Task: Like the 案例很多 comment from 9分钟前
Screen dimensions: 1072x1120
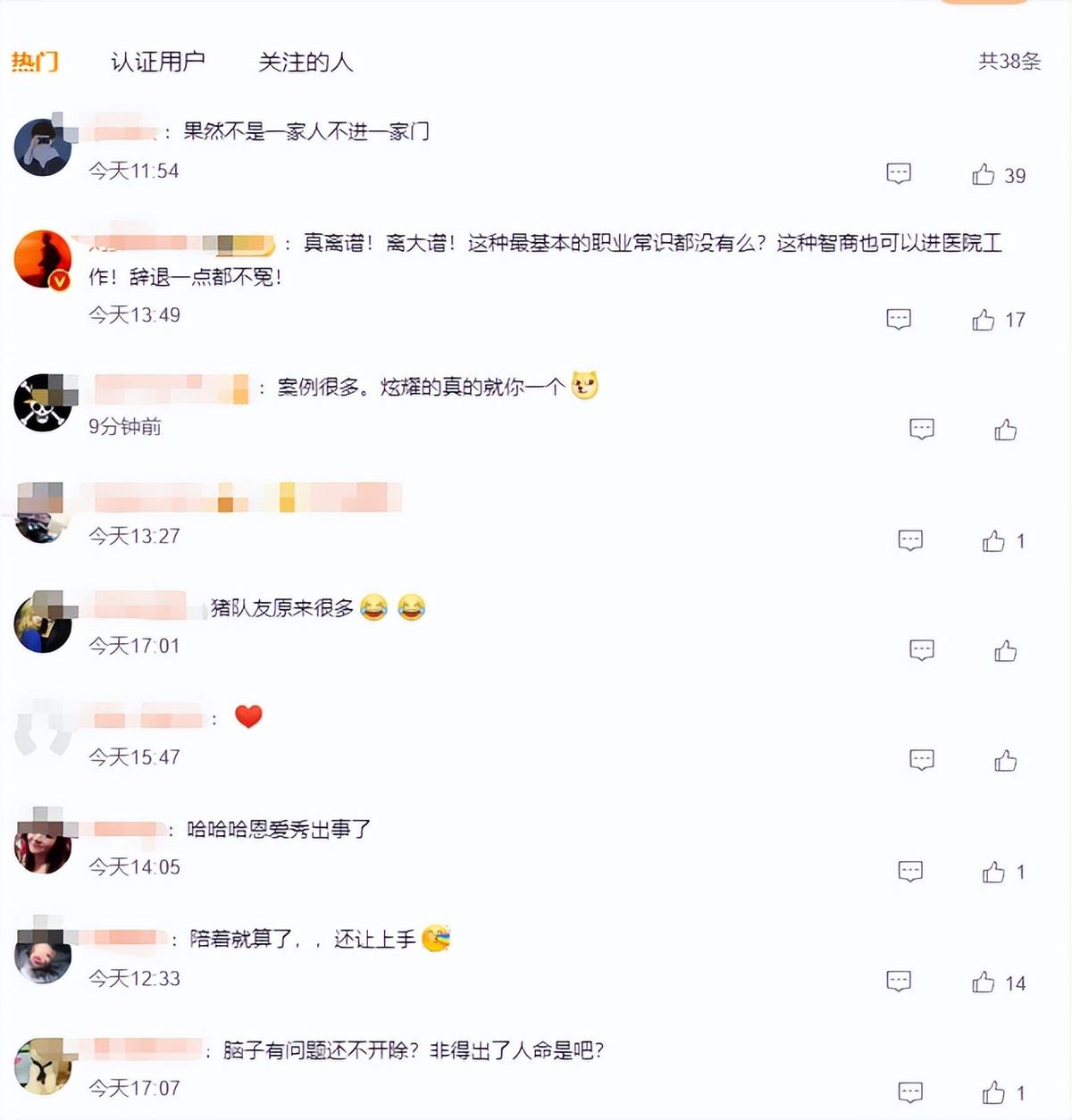Action: point(1006,430)
